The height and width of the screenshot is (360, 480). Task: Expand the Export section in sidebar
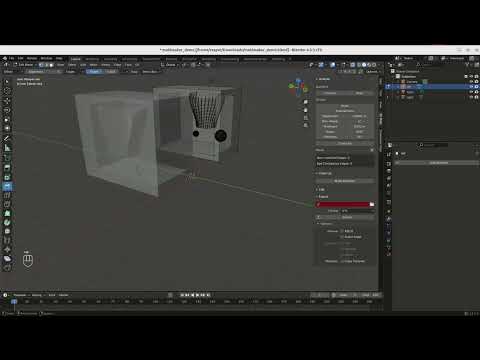pyautogui.click(x=323, y=197)
